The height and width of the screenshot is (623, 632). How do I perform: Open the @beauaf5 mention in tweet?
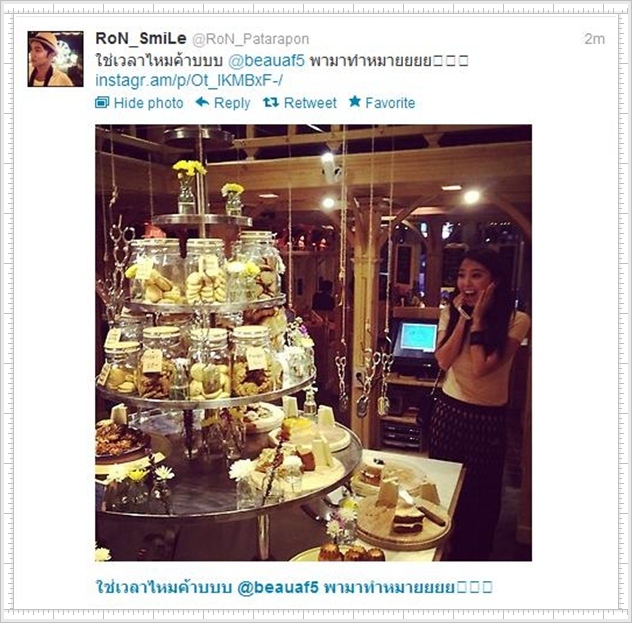[266, 61]
